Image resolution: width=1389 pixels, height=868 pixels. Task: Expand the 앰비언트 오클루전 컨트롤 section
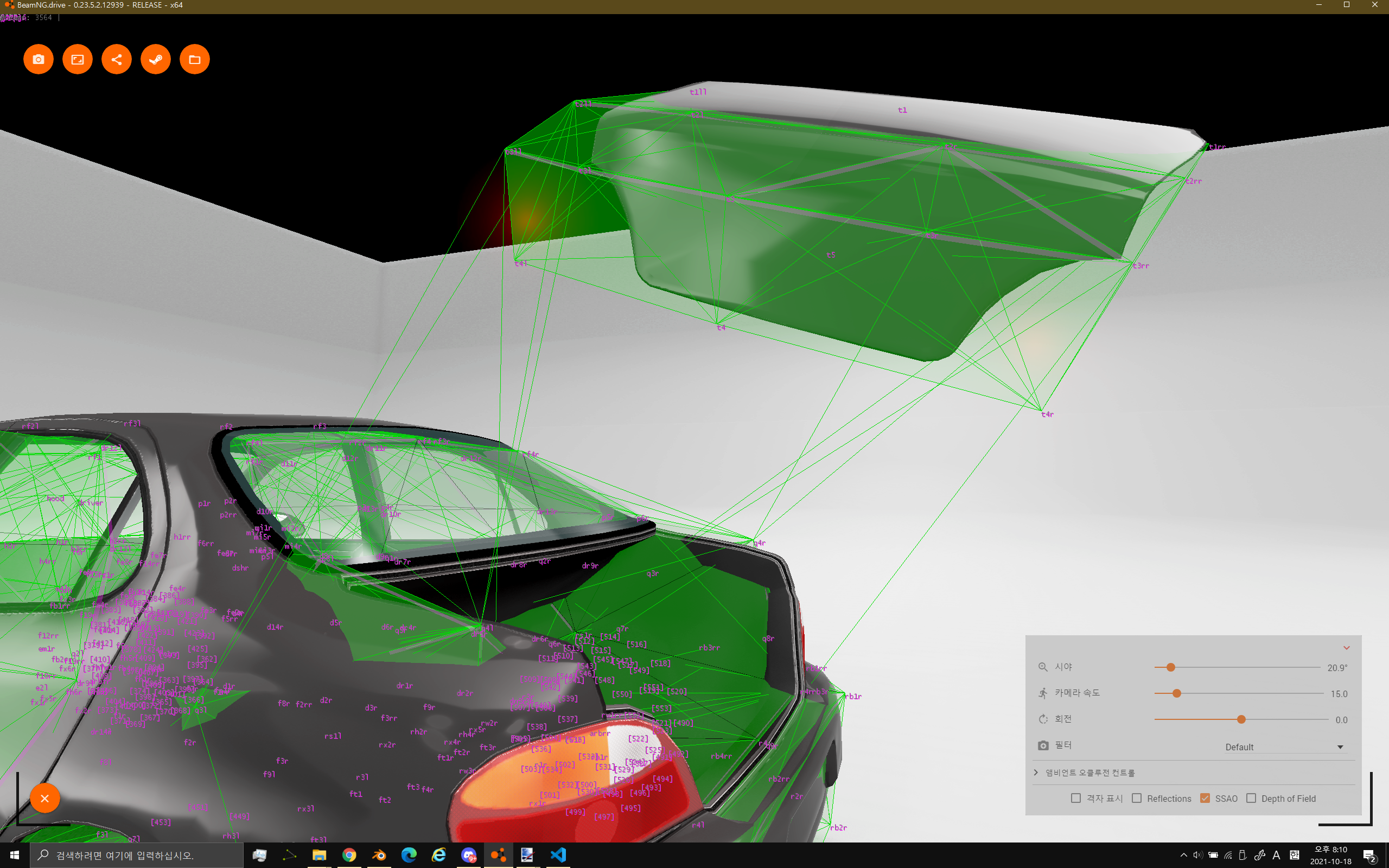coord(1089,773)
